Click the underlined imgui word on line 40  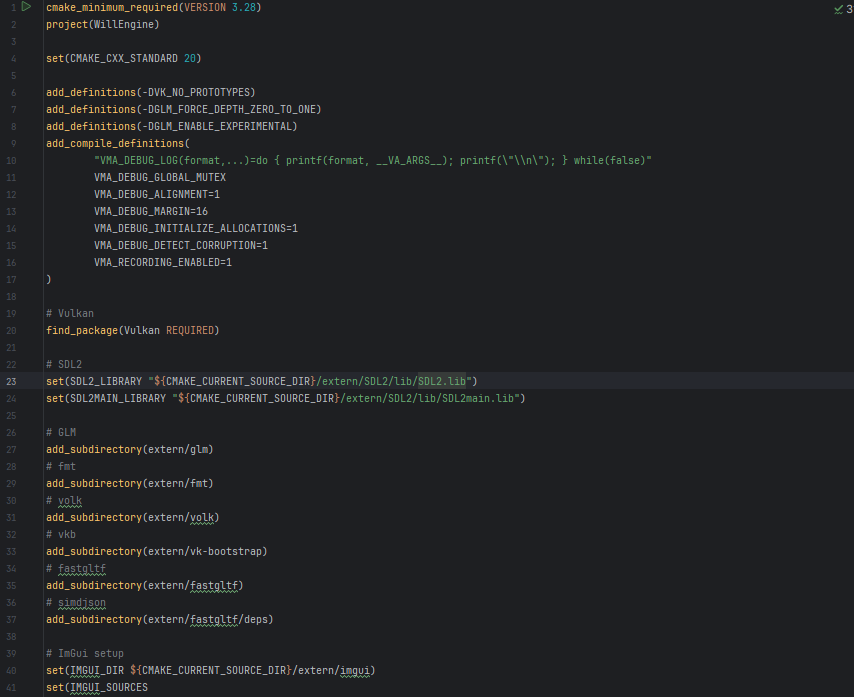(x=355, y=670)
